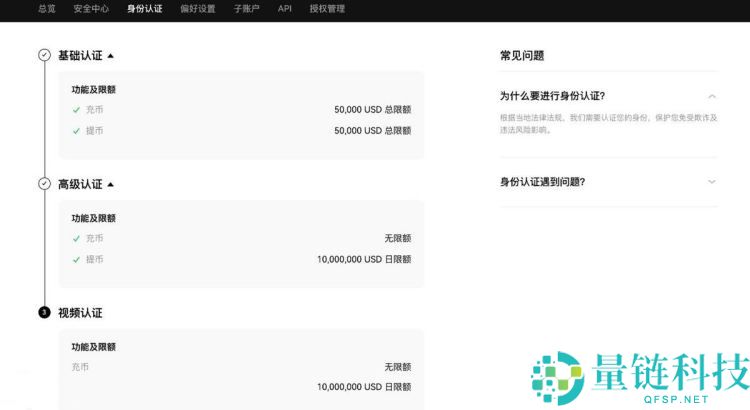Open 授权管理 tab
750x410 pixels.
point(327,9)
